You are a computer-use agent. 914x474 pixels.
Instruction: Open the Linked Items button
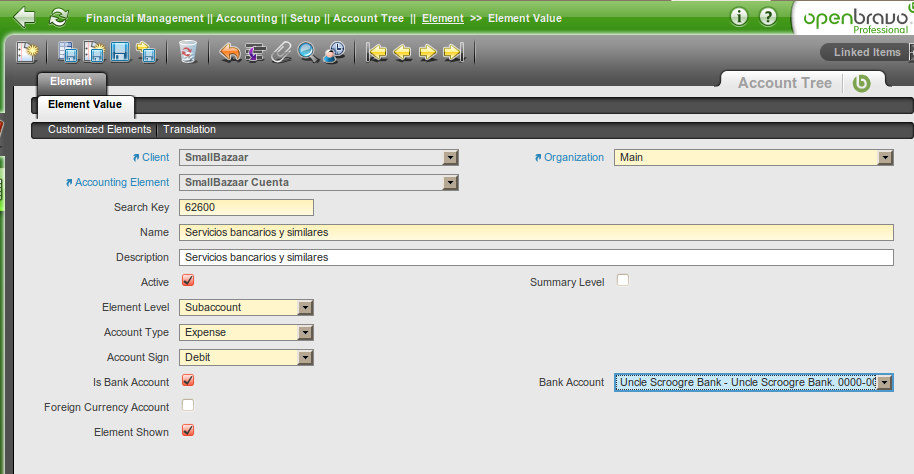[867, 52]
